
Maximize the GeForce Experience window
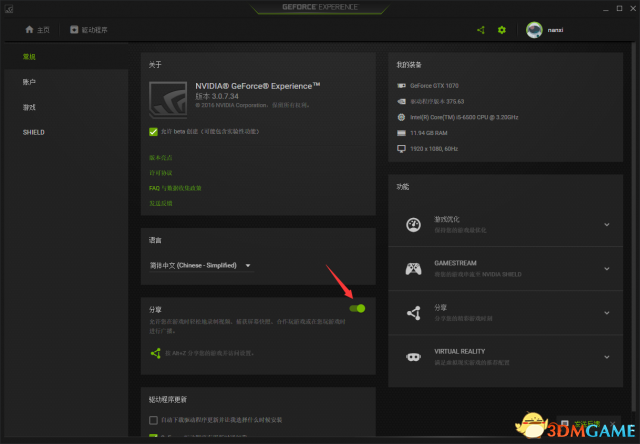coord(619,9)
